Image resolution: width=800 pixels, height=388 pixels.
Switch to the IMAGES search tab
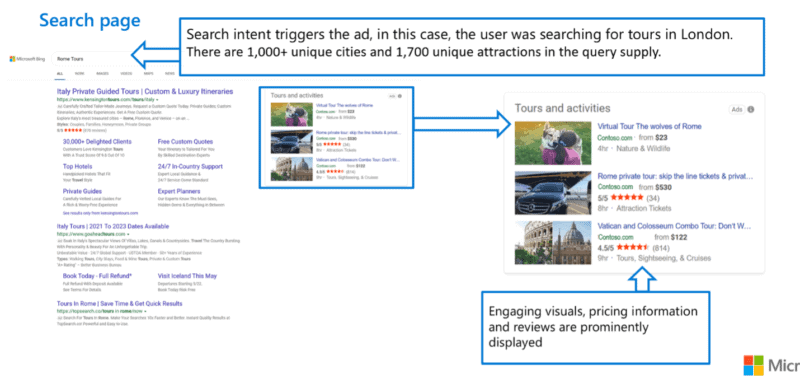[103, 74]
